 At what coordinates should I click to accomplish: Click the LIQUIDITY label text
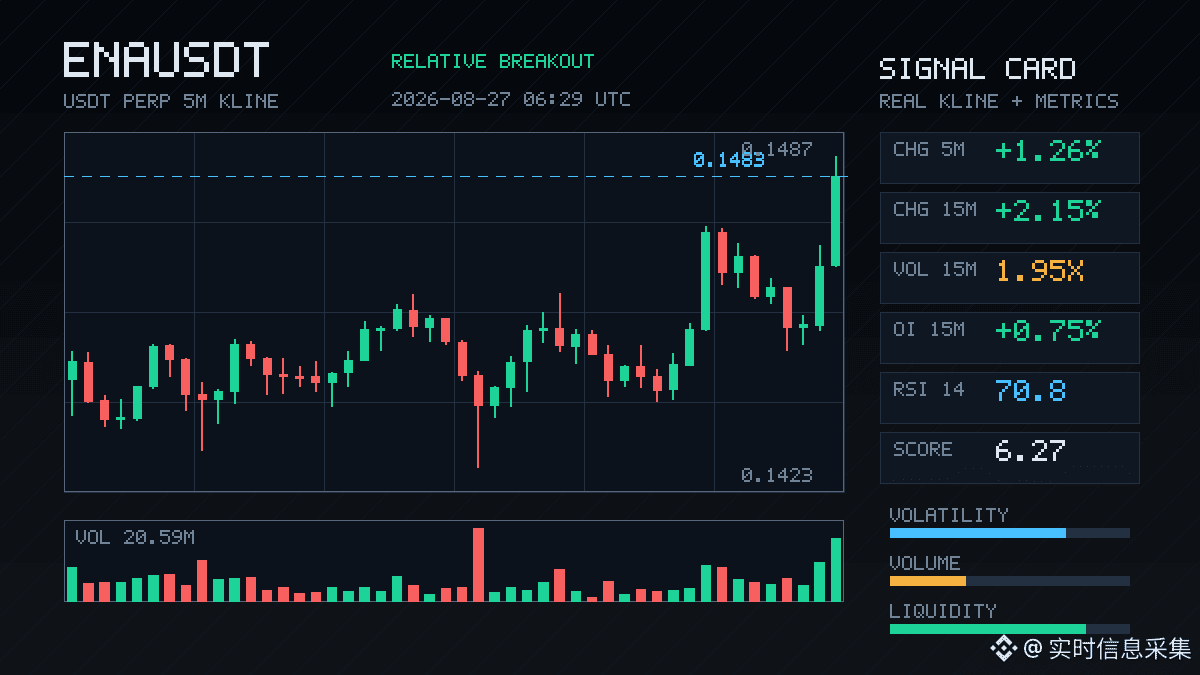[943, 611]
